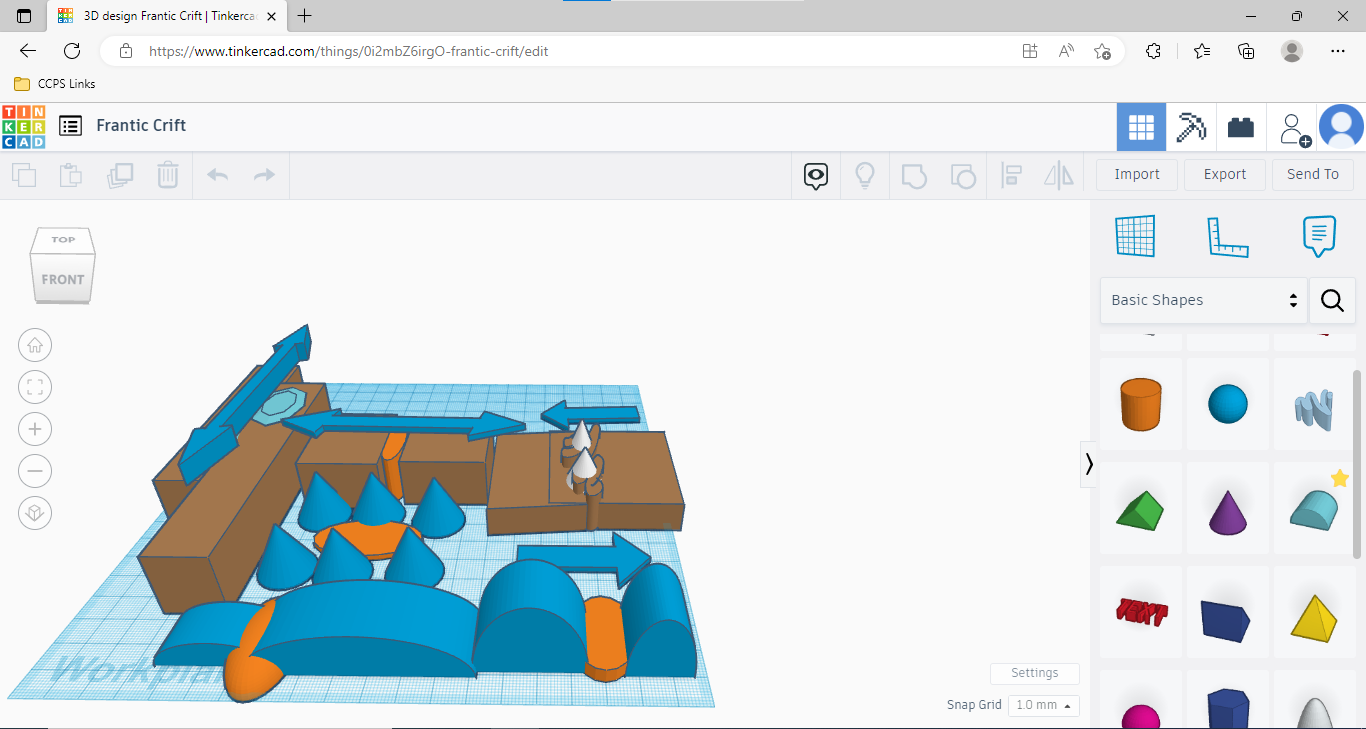Click the view cube TOP face
This screenshot has width=1366, height=729.
point(63,240)
